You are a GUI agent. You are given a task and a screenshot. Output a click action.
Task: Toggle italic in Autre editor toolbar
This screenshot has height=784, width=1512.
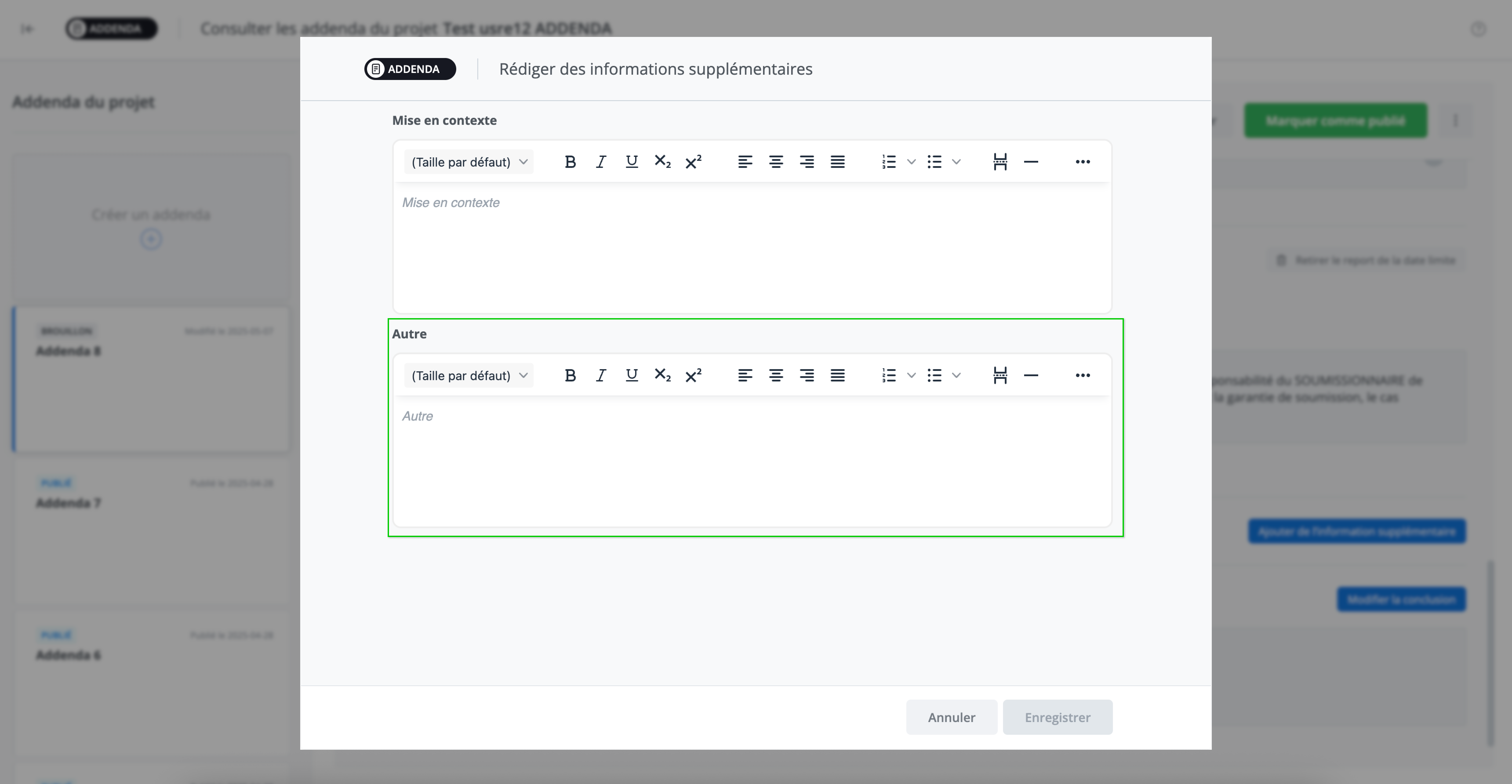600,376
